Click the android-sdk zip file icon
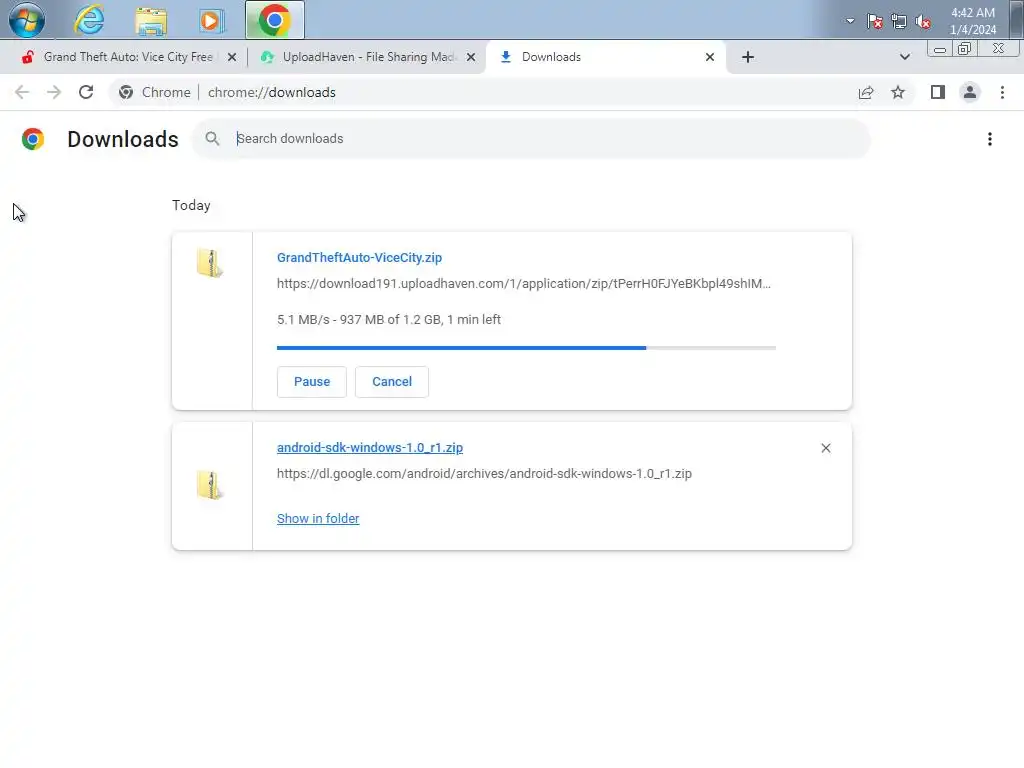1024x768 pixels. (210, 485)
